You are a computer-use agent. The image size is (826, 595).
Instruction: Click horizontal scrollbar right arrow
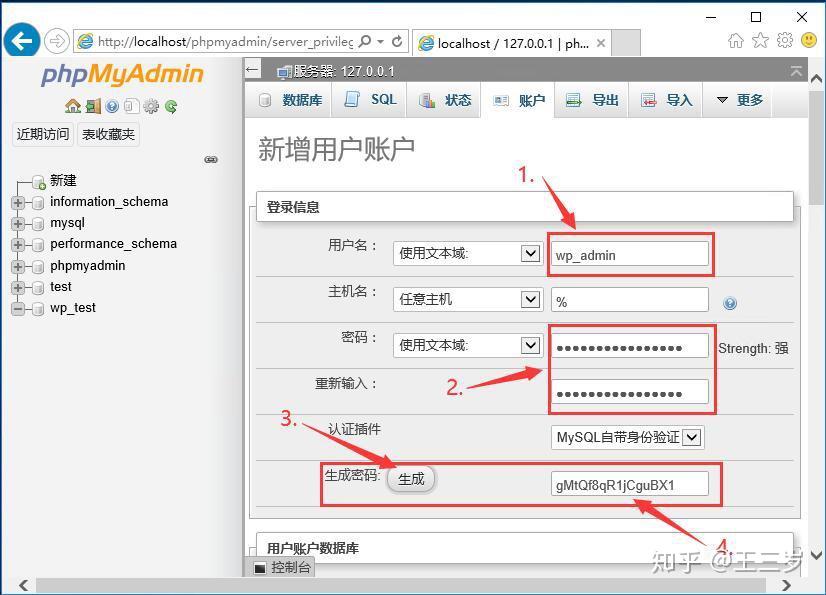click(x=786, y=585)
